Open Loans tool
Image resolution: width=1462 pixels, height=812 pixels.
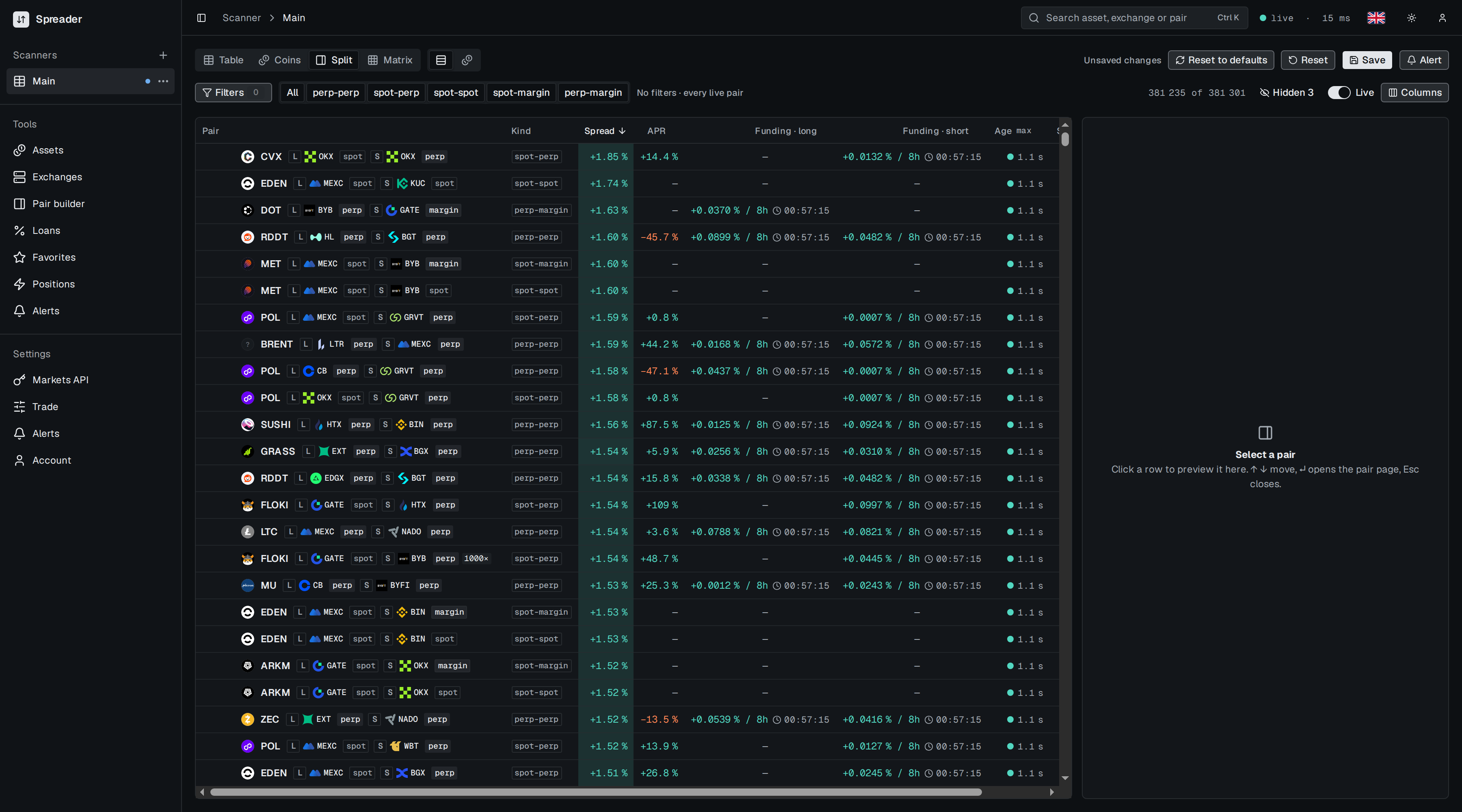coord(91,230)
